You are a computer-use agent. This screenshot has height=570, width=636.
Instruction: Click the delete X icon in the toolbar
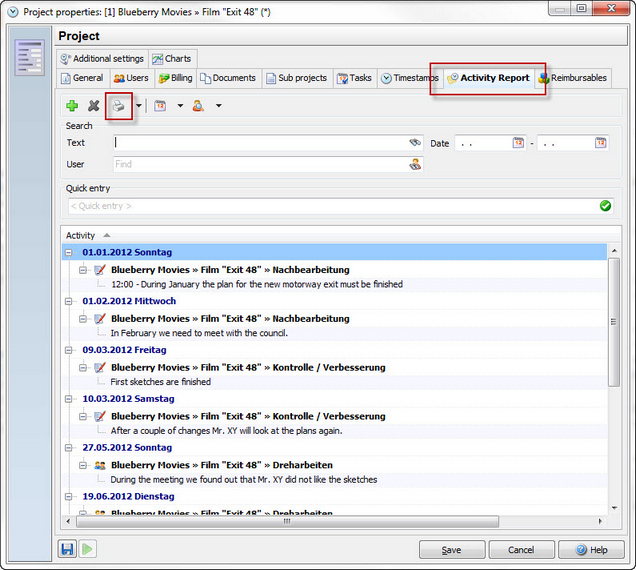tap(94, 106)
